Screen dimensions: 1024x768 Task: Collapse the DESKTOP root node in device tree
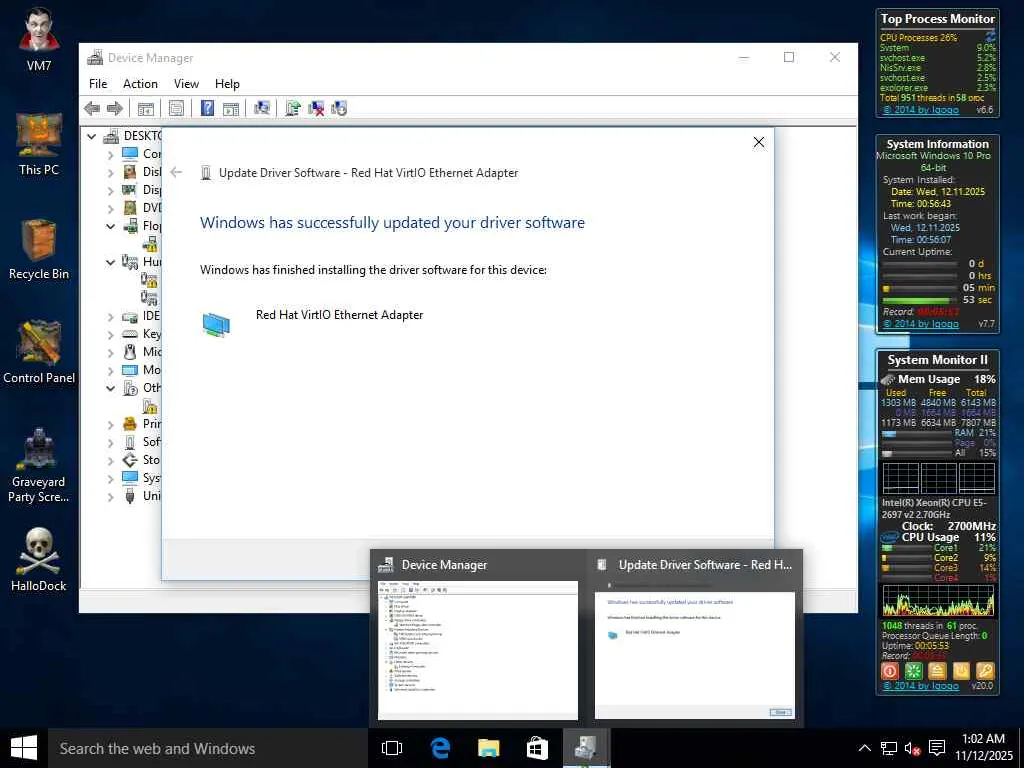[92, 136]
